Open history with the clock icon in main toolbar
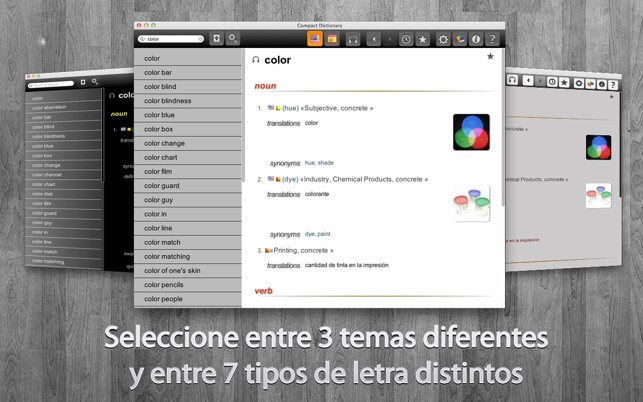643x402 pixels. click(x=406, y=39)
